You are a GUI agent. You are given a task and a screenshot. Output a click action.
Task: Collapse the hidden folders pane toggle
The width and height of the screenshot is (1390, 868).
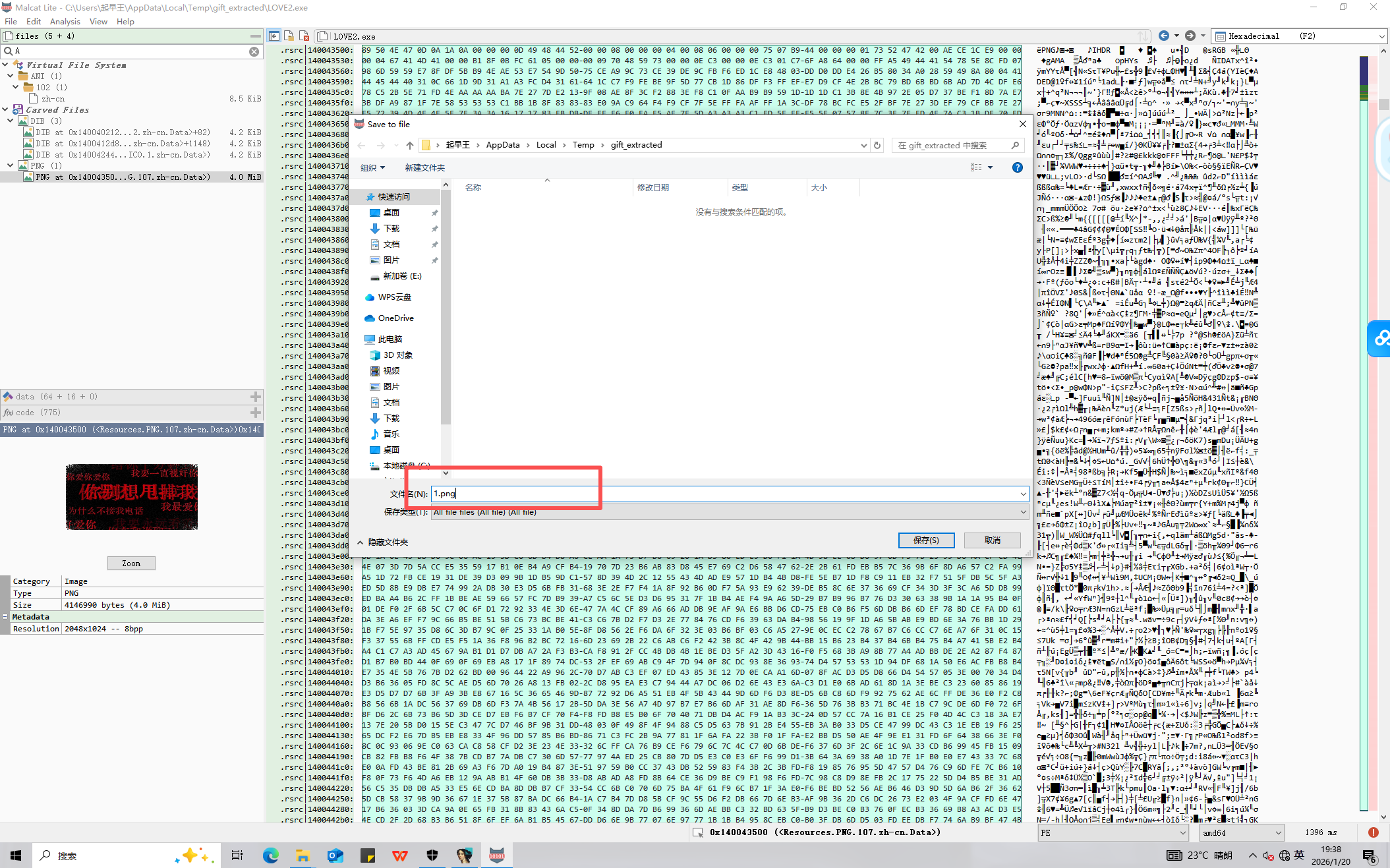point(383,542)
